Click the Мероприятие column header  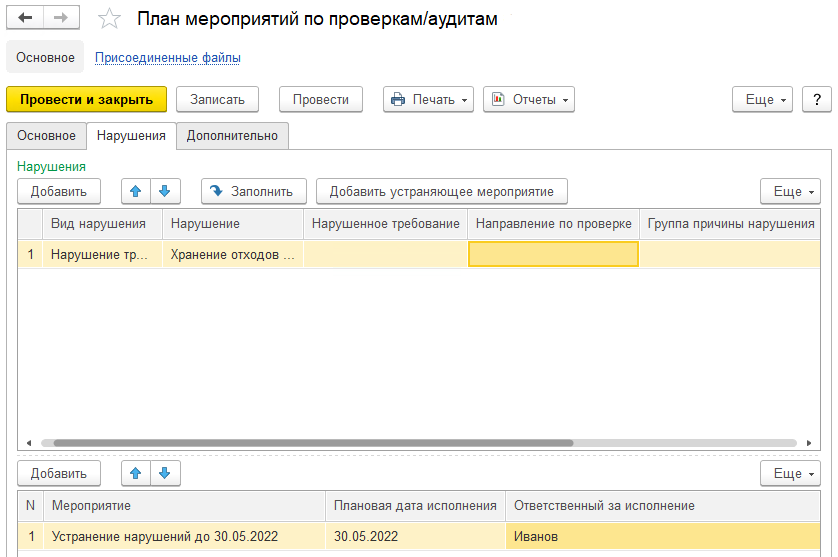point(184,506)
